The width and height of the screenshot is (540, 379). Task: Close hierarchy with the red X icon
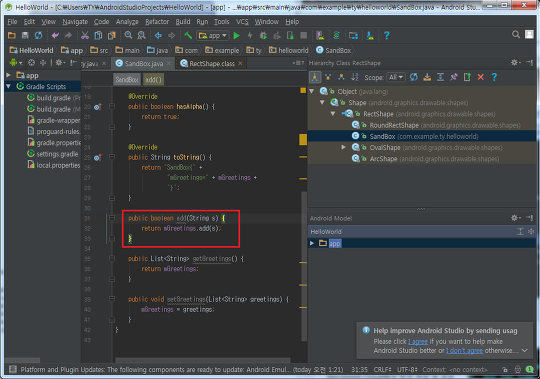(x=481, y=77)
